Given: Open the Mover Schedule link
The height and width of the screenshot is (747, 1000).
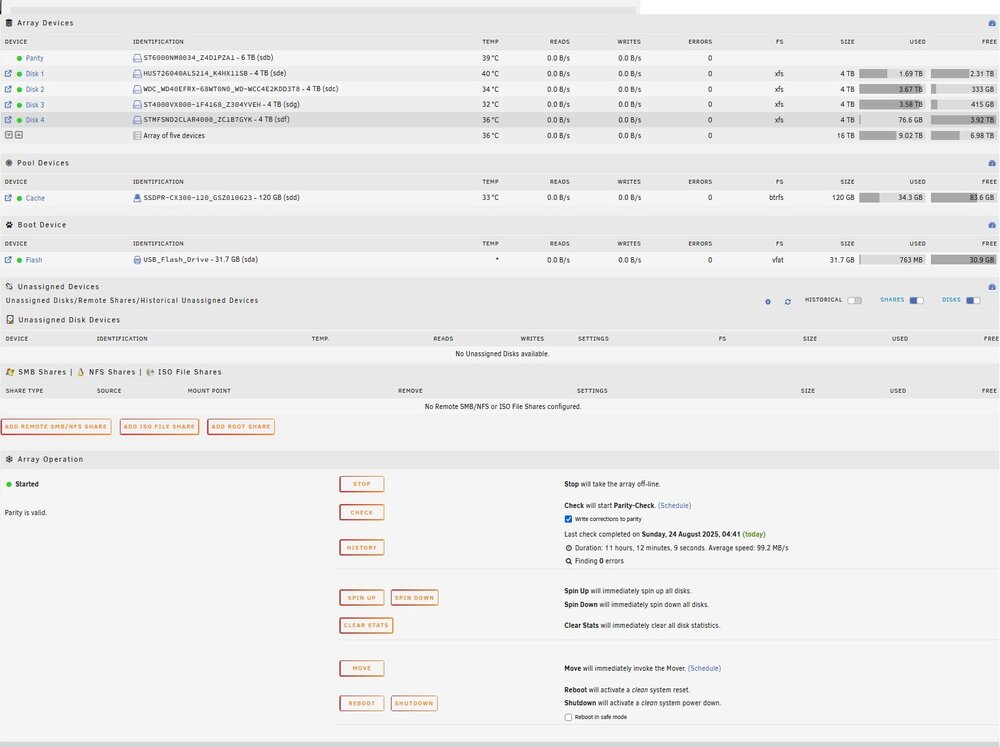Looking at the screenshot, I should [704, 669].
